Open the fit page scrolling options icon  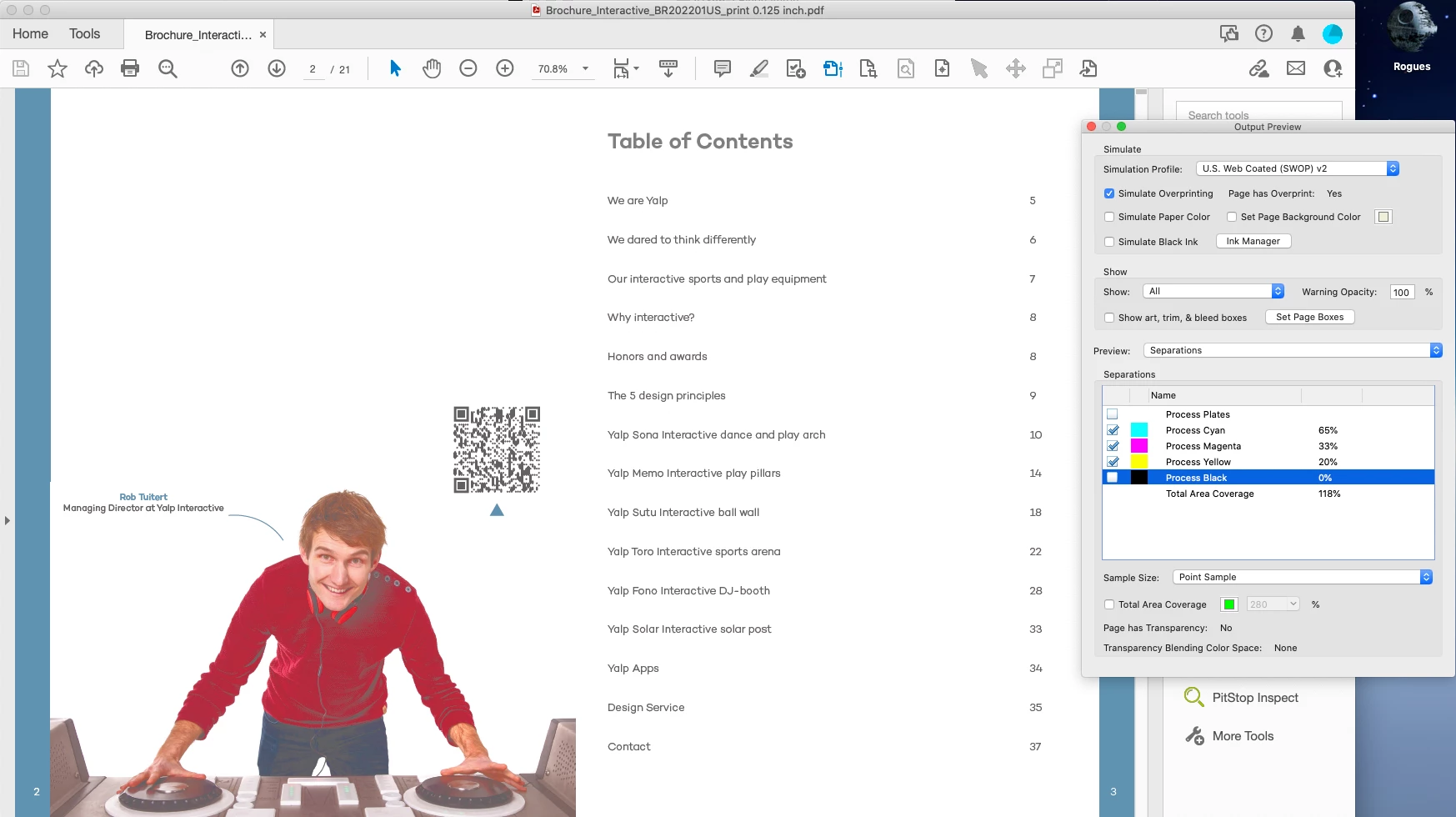coord(625,68)
